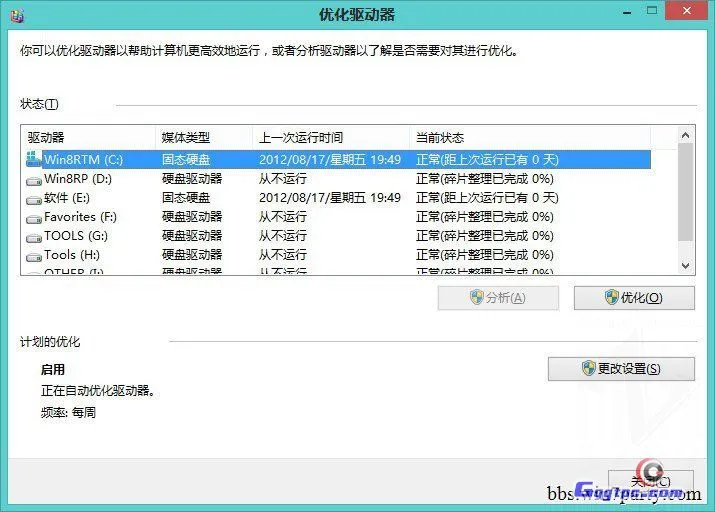Sort by 上一次运行时间 column header
This screenshot has height=512, width=715.
tap(331, 137)
